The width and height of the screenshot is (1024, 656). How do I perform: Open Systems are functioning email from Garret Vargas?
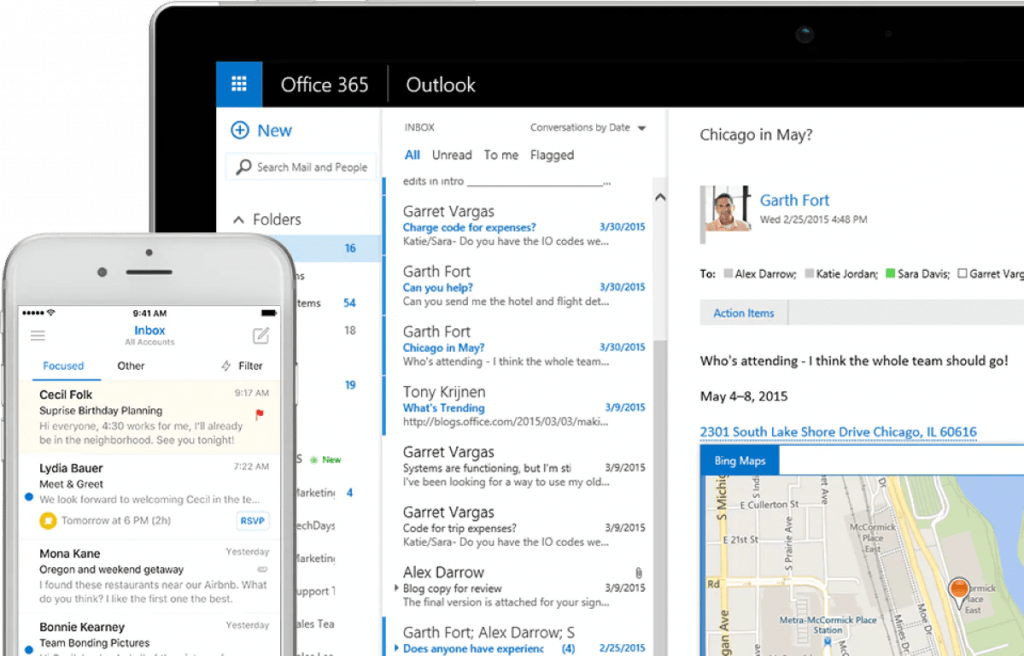(x=517, y=467)
